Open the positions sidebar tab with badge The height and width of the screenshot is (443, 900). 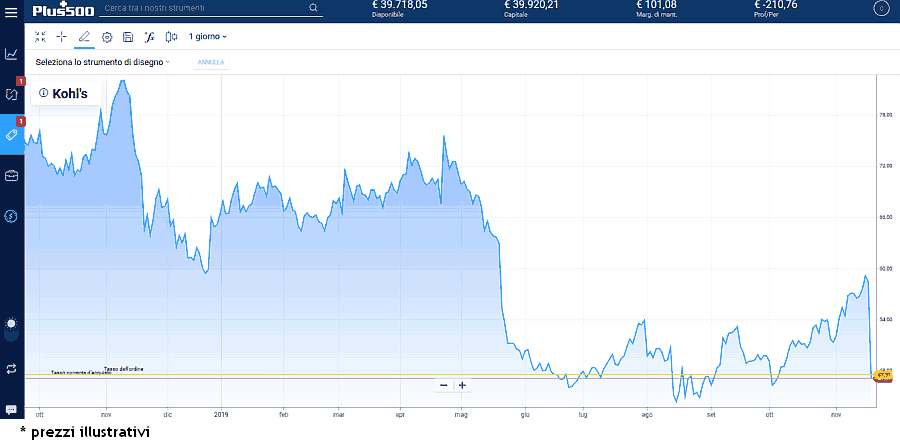pyautogui.click(x=11, y=94)
